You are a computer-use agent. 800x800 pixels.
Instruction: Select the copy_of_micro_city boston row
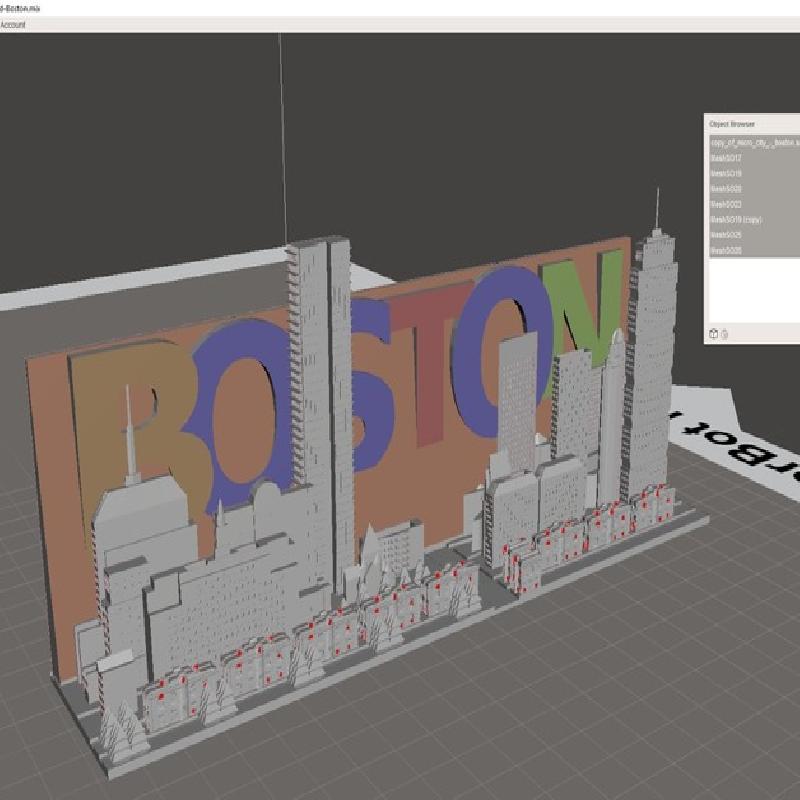tap(755, 143)
